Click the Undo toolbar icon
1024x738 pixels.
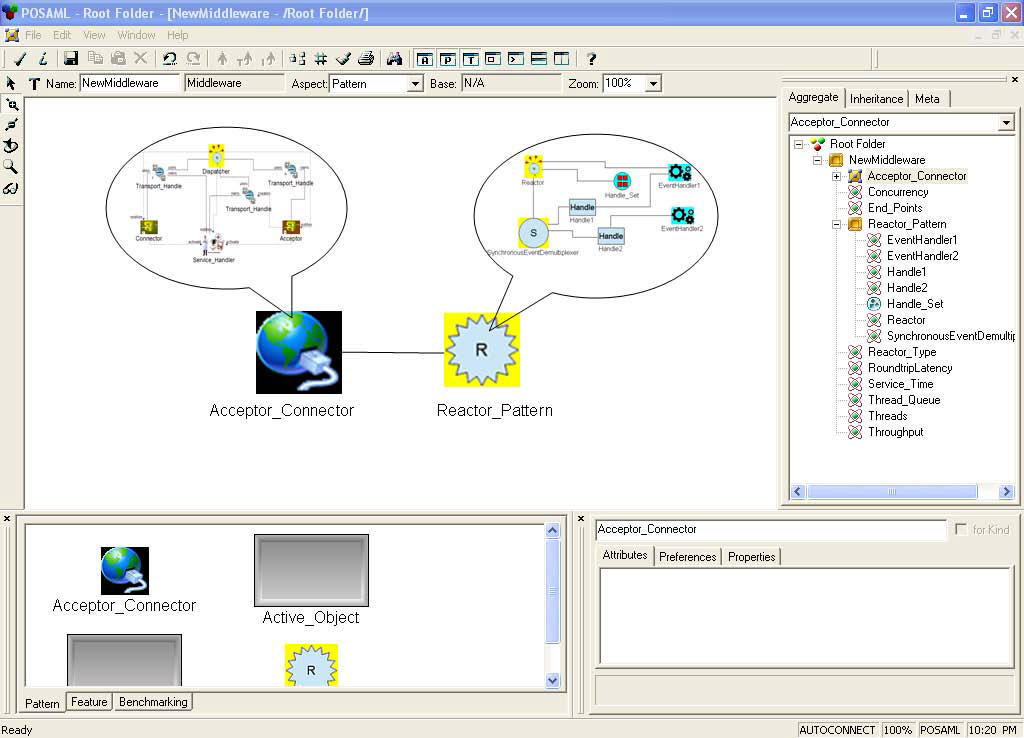pos(169,59)
